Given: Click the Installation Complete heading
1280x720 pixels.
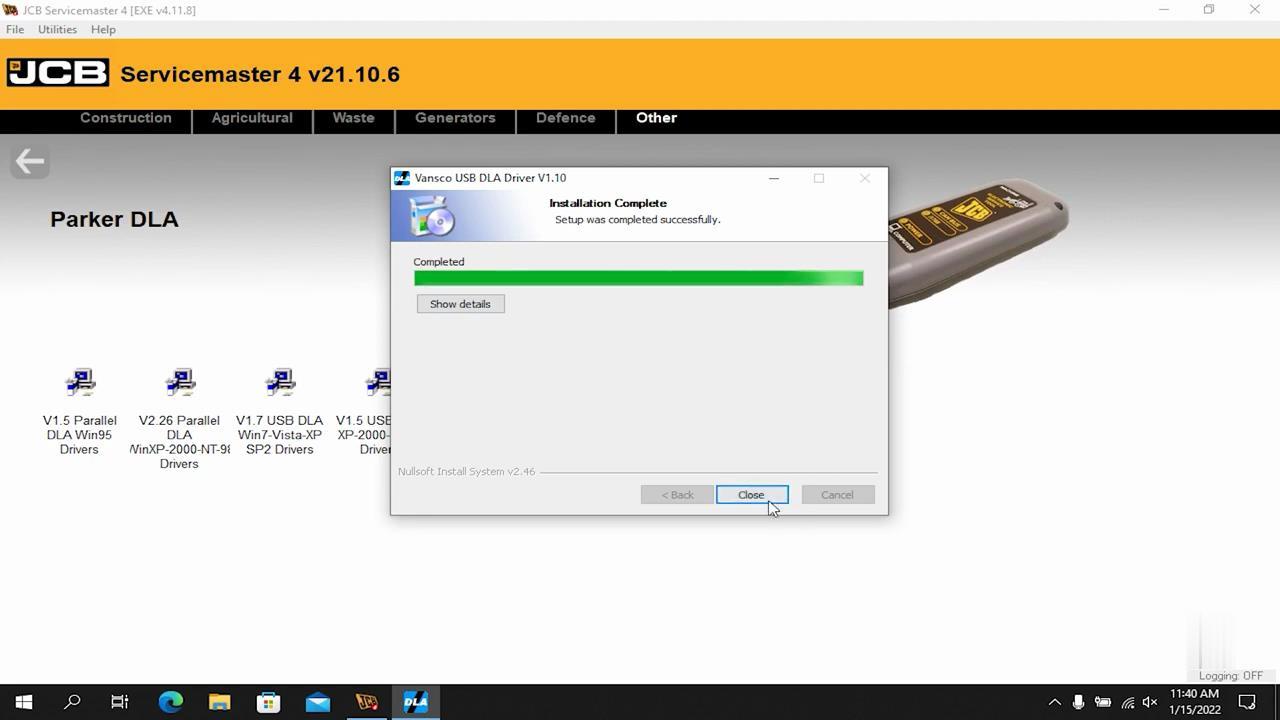Looking at the screenshot, I should 608,203.
